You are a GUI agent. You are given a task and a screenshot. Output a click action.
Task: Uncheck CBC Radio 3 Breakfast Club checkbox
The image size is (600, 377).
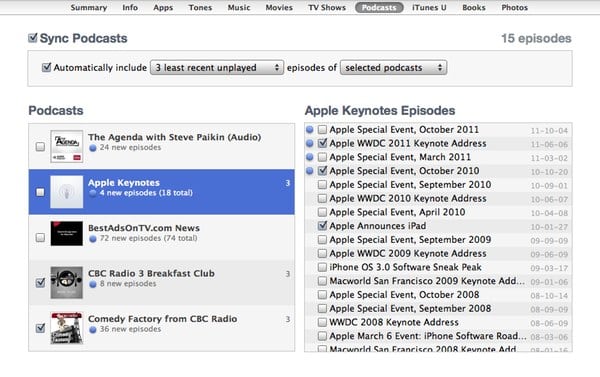click(40, 282)
